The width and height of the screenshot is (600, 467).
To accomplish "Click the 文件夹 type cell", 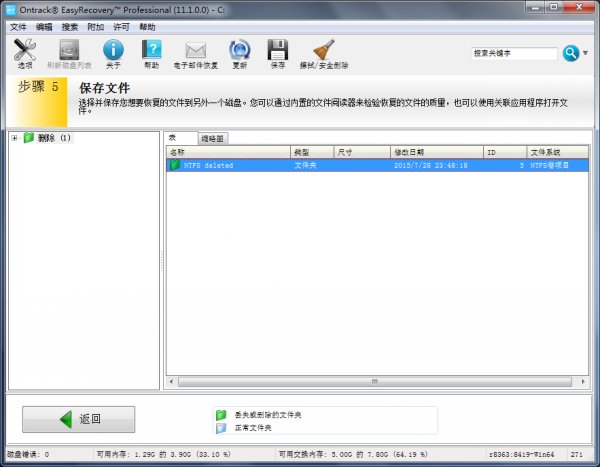I will pyautogui.click(x=305, y=165).
